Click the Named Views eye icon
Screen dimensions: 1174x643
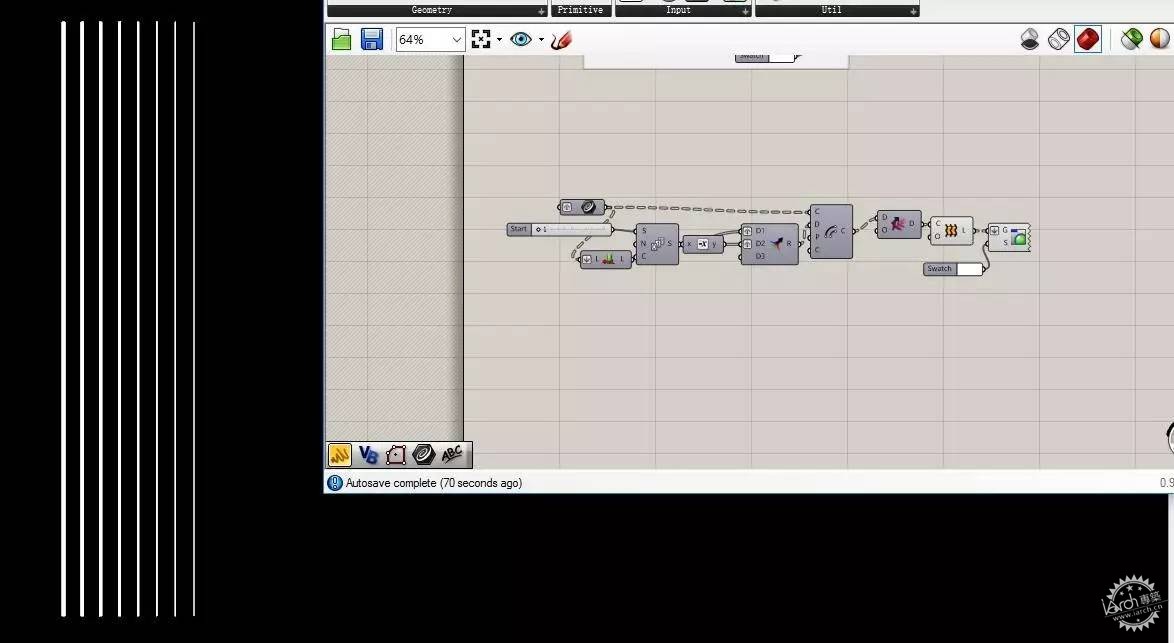click(521, 40)
